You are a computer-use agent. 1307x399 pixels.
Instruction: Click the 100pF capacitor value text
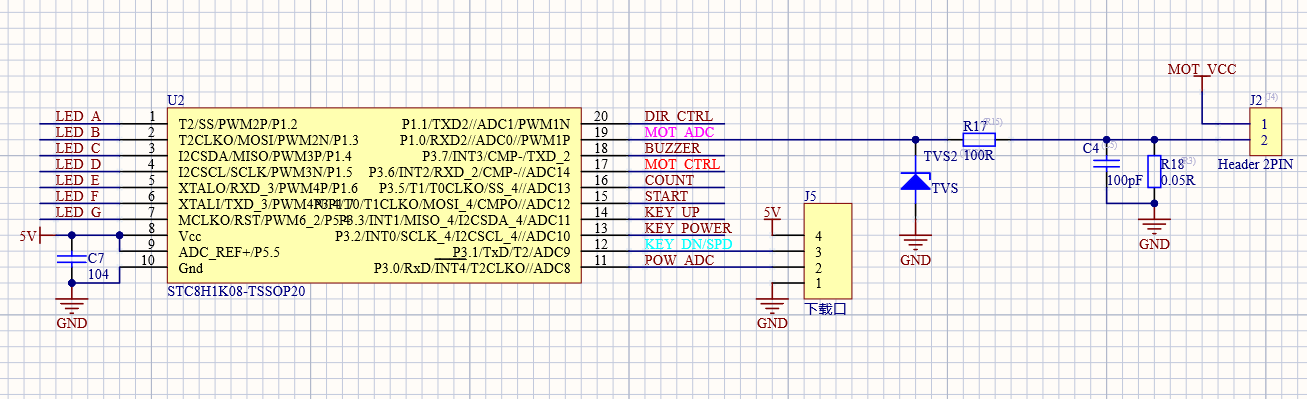point(1124,181)
